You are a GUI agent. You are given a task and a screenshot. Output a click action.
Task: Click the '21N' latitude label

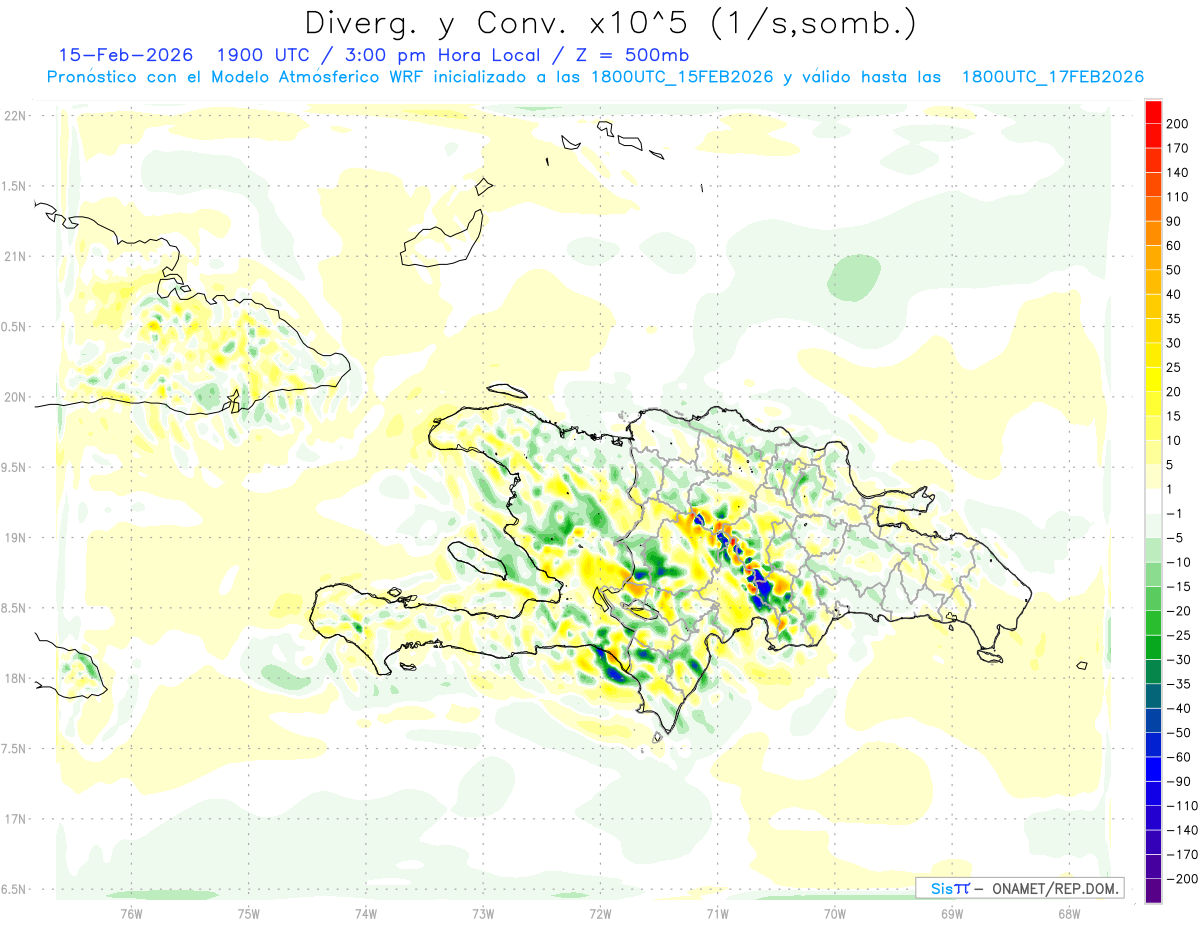(x=14, y=257)
